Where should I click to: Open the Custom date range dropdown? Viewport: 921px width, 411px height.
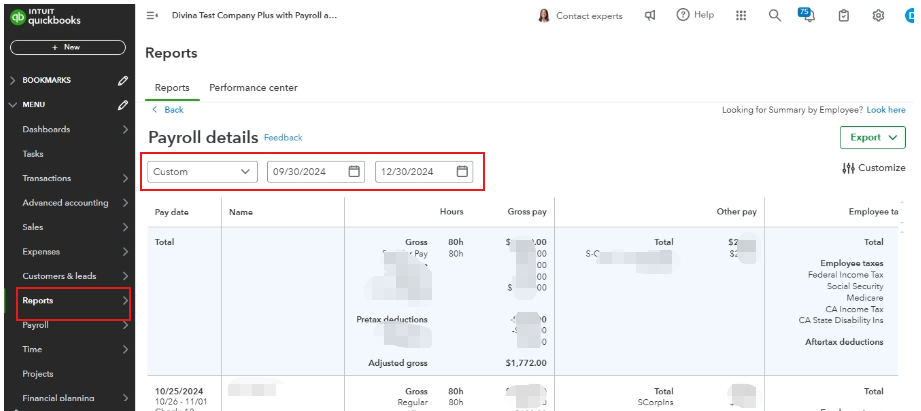click(x=202, y=171)
